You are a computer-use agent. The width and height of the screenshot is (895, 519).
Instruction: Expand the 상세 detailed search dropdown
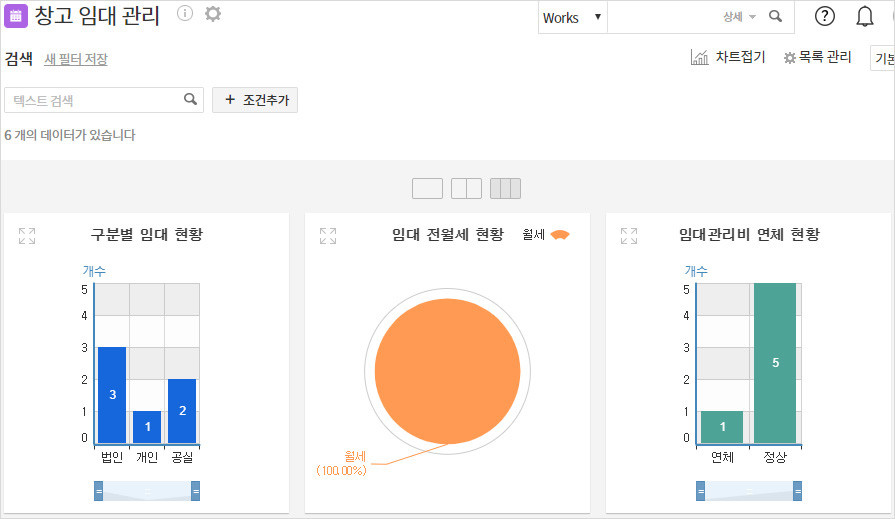739,17
